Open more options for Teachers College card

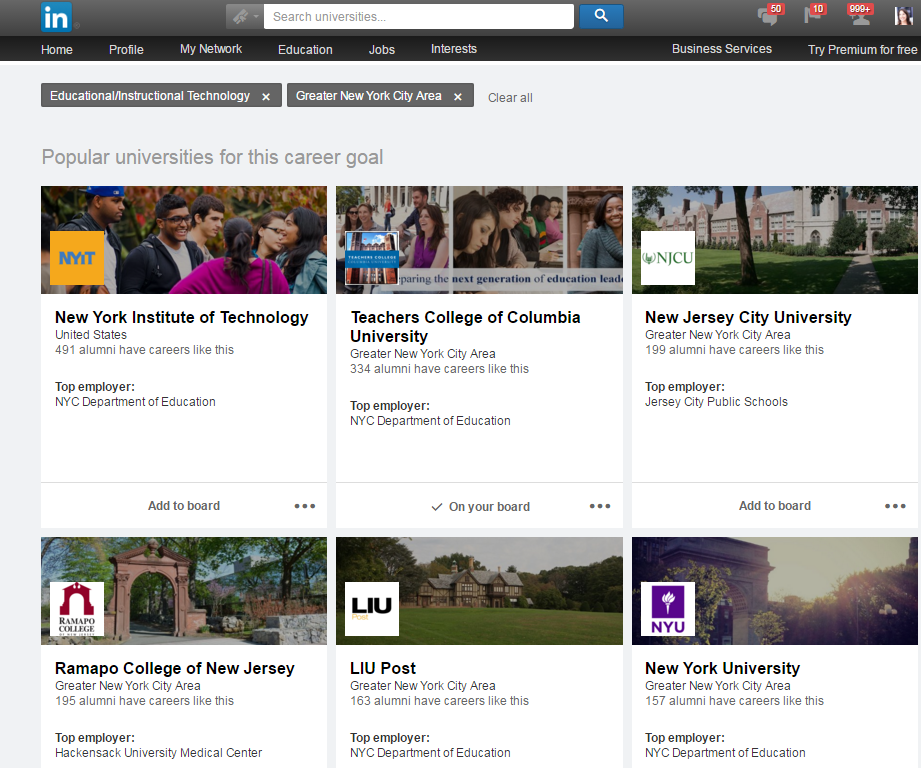pyautogui.click(x=600, y=506)
